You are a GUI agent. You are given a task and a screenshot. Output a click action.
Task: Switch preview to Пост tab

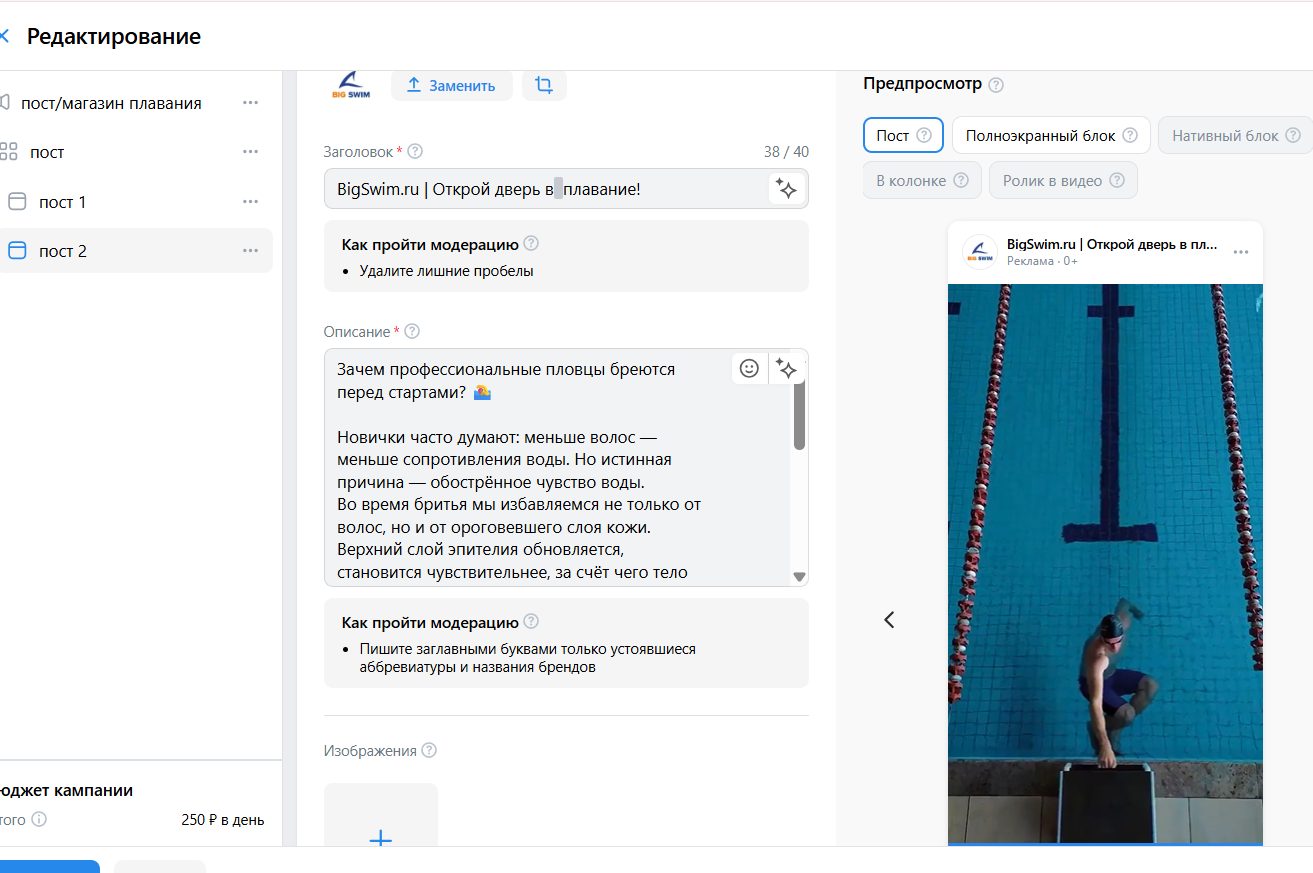click(x=903, y=135)
